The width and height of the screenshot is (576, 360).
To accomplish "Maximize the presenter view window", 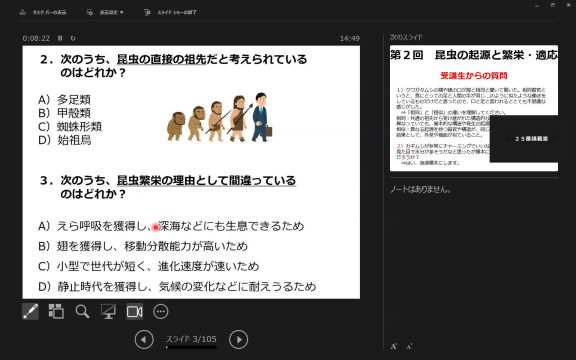I will 553,5.
